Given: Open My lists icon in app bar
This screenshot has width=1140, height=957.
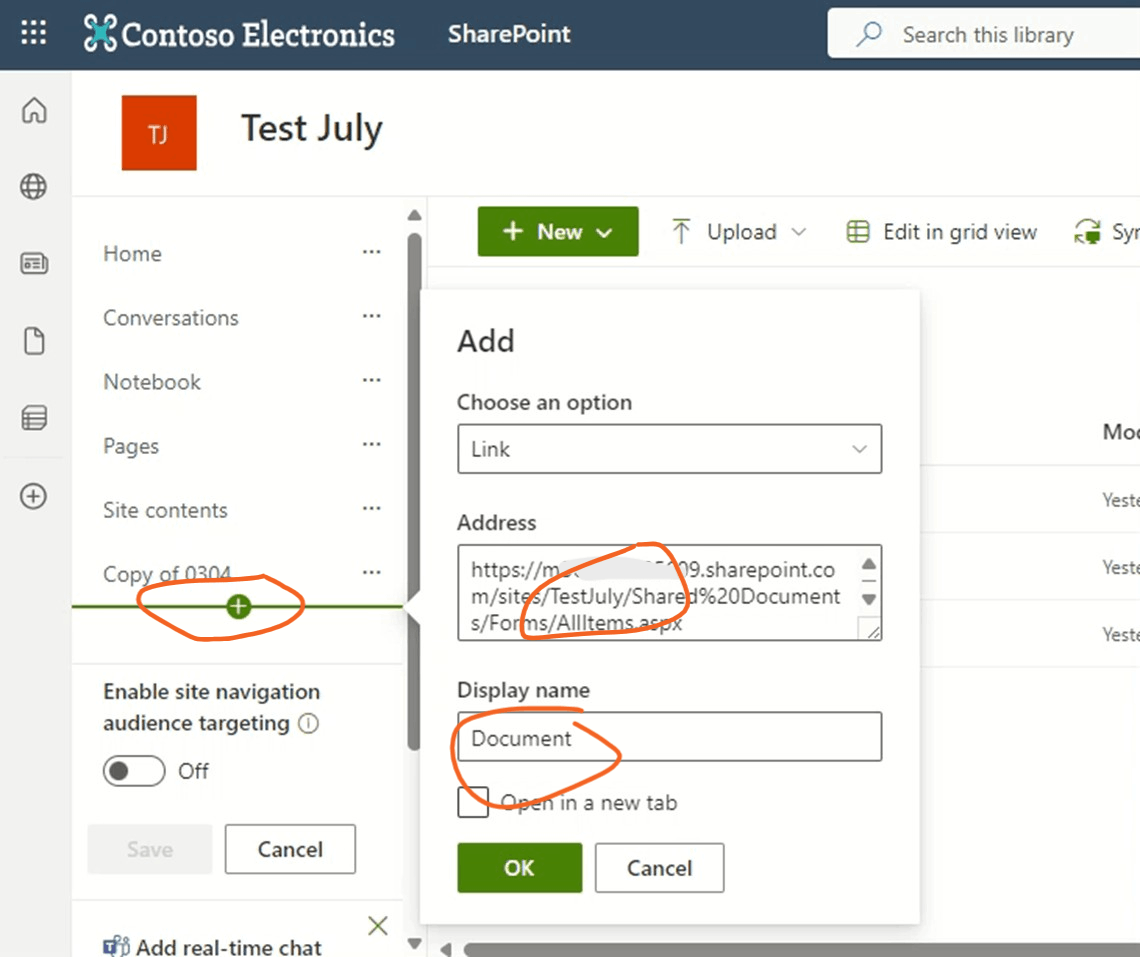Looking at the screenshot, I should pos(33,418).
